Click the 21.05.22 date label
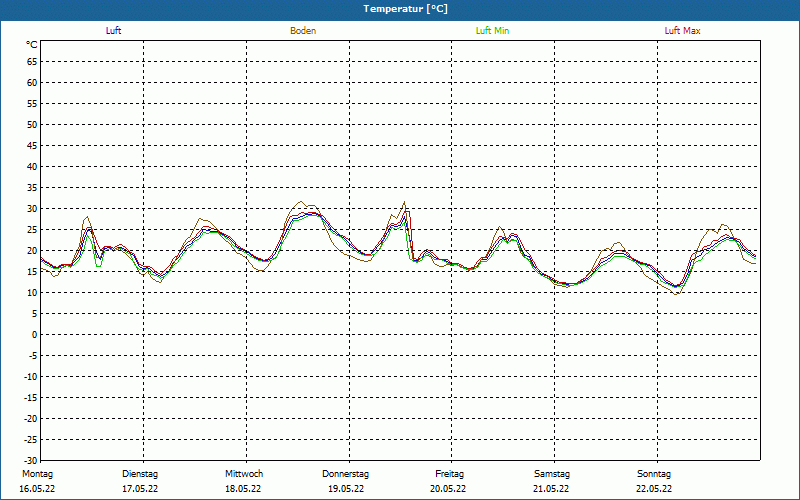 (551, 489)
